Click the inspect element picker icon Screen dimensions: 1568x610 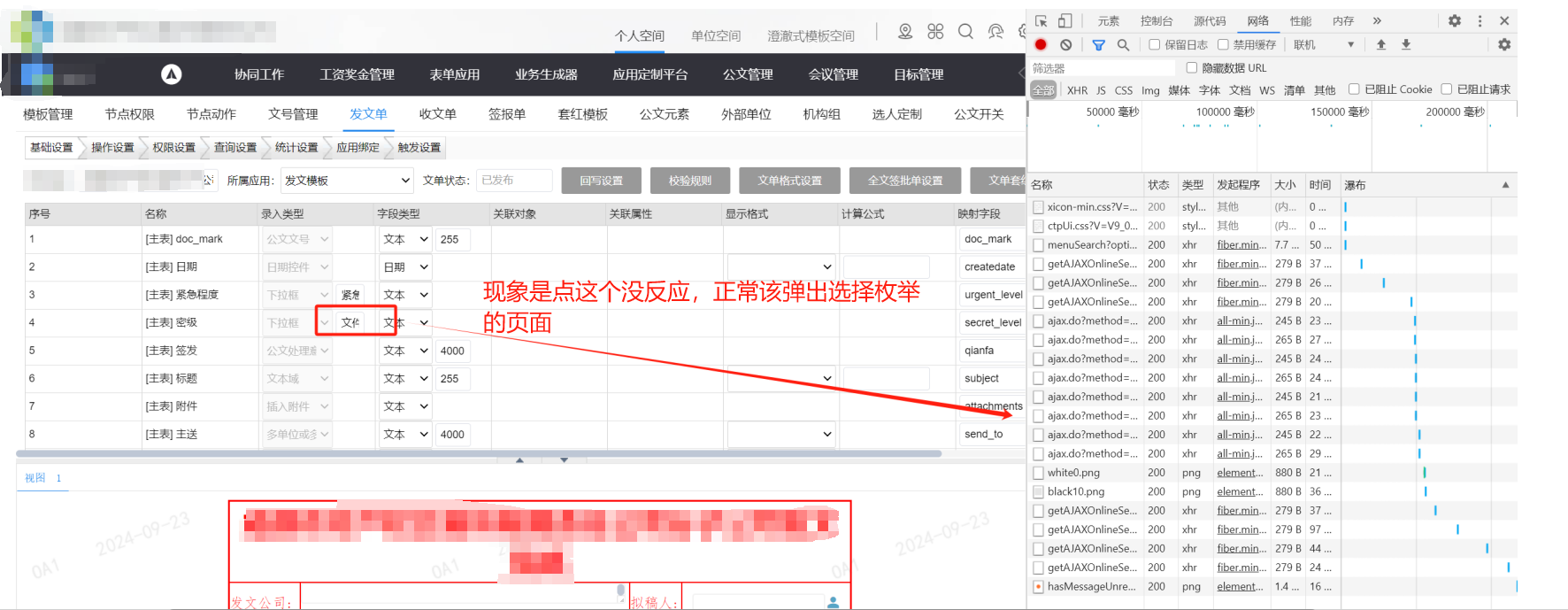(x=1041, y=20)
